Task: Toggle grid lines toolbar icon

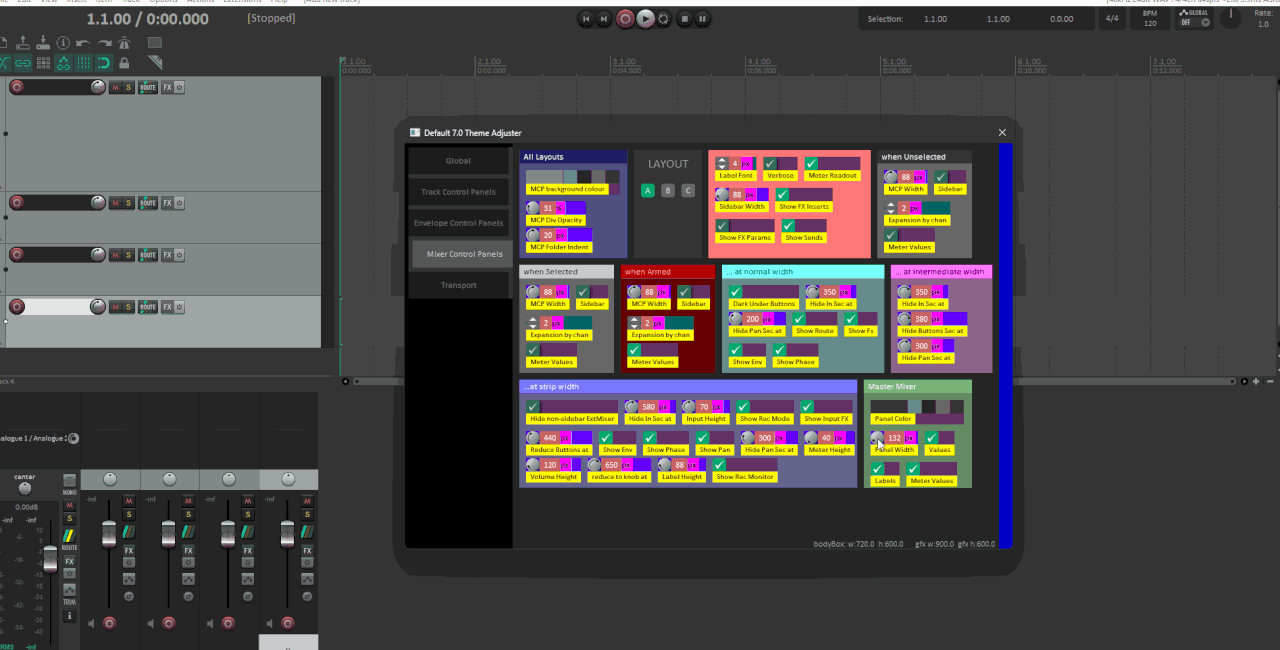Action: click(x=84, y=63)
